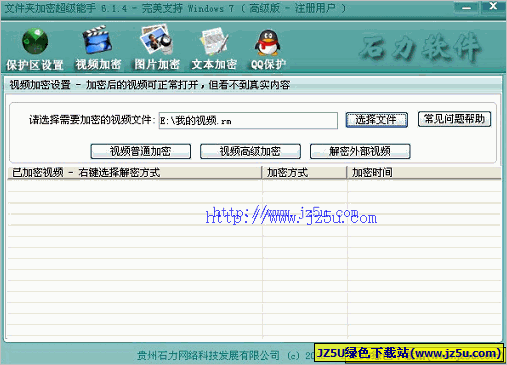The height and width of the screenshot is (365, 507).
Task: Sort by 已加密视频 column header
Action: (134, 173)
